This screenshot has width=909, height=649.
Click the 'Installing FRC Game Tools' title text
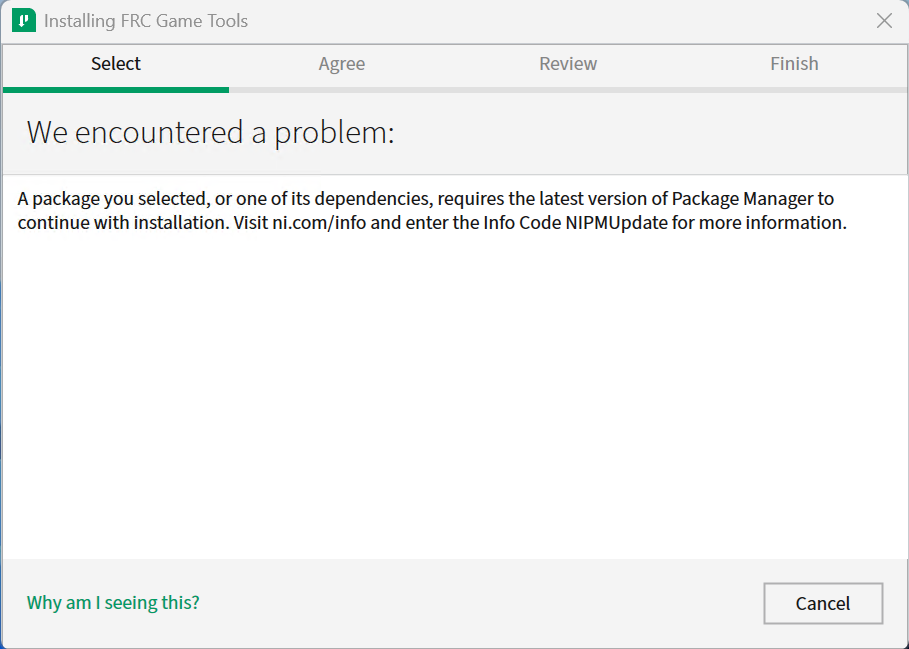(146, 21)
